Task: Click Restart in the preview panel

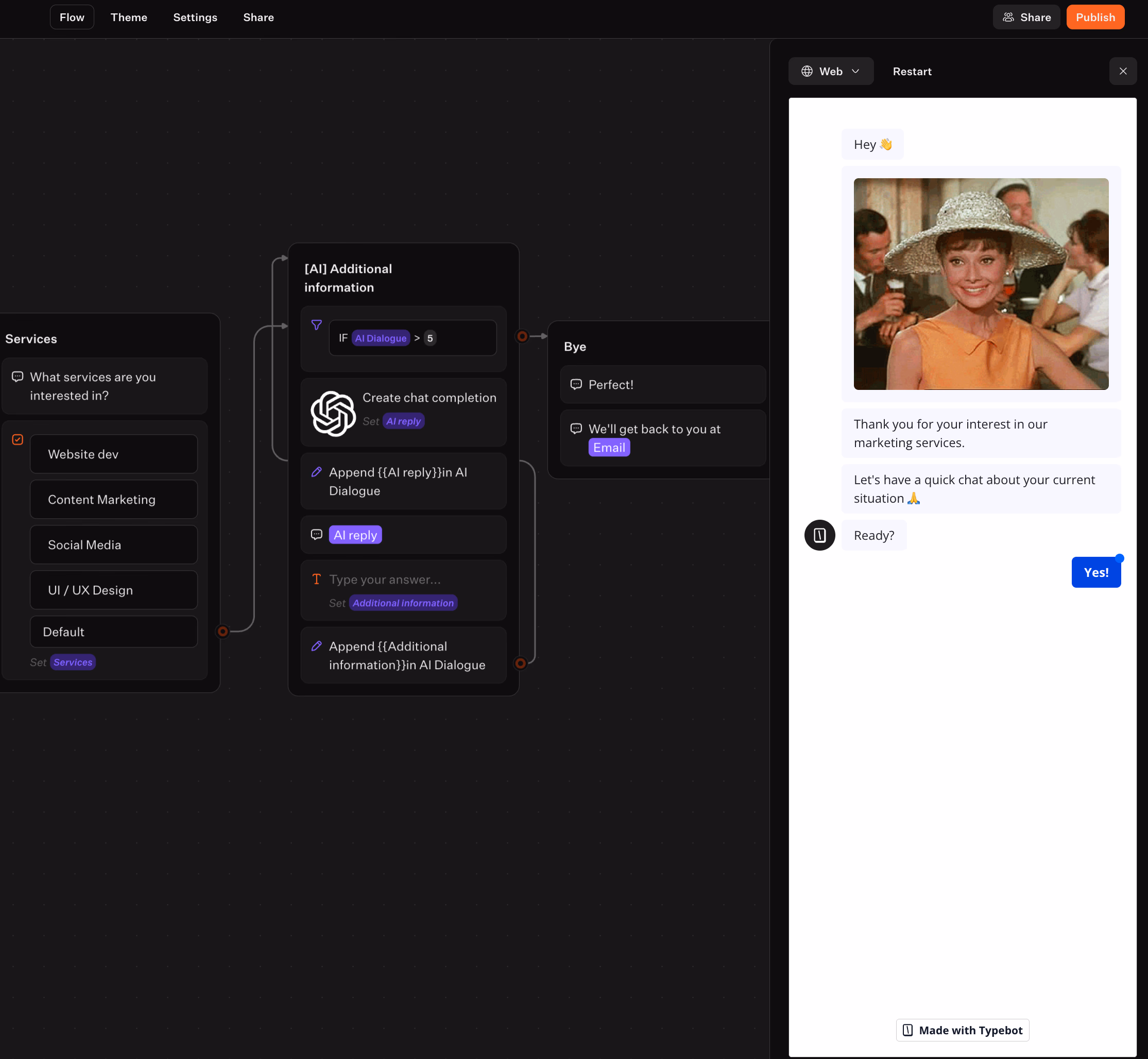Action: click(912, 71)
